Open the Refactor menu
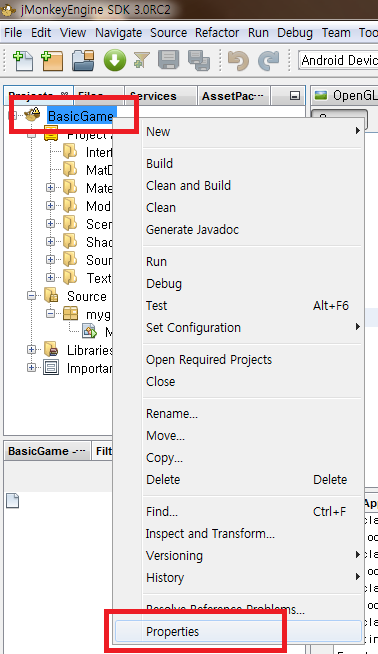The image size is (378, 654). point(217,33)
